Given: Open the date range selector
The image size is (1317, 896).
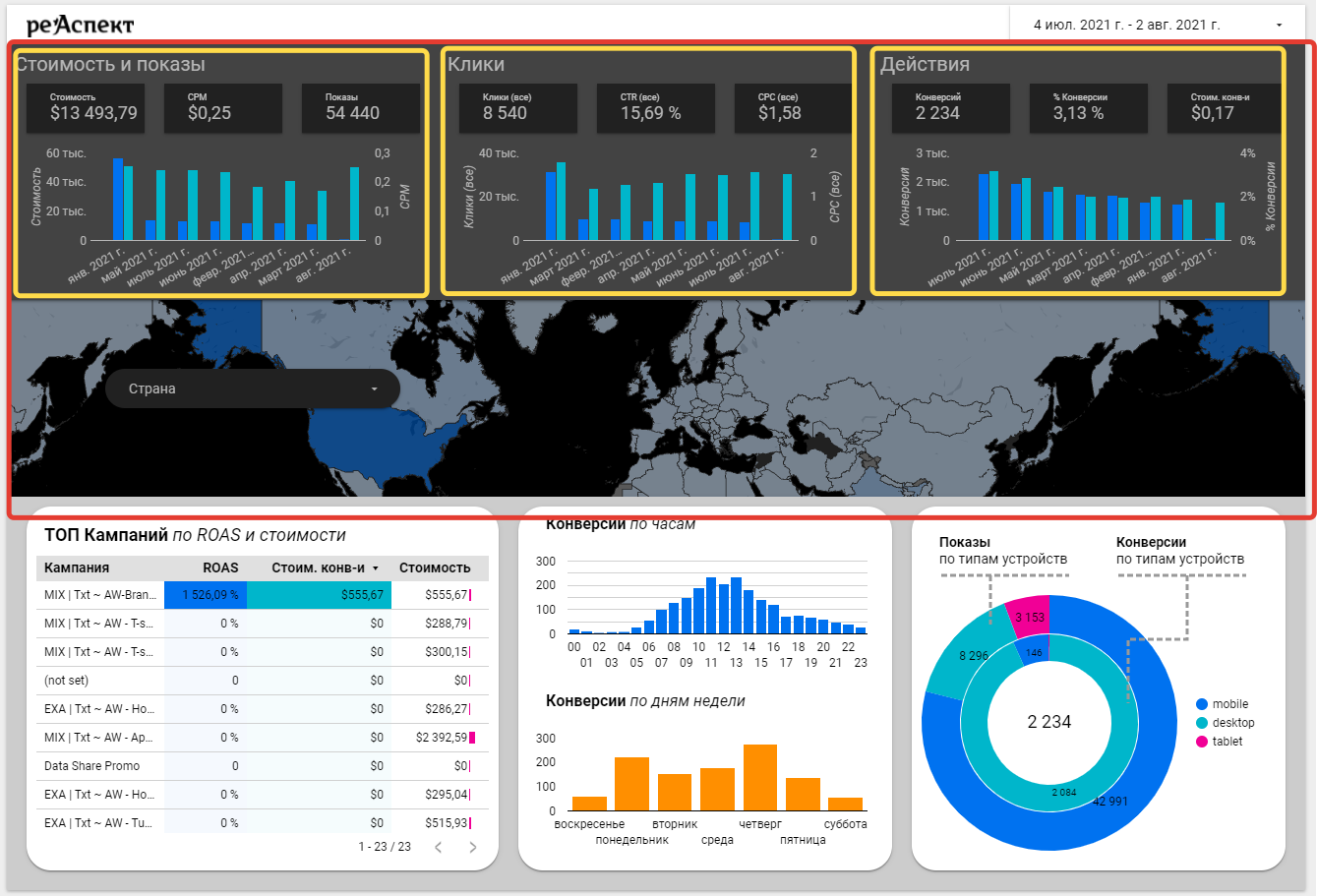Looking at the screenshot, I should point(1126,25).
